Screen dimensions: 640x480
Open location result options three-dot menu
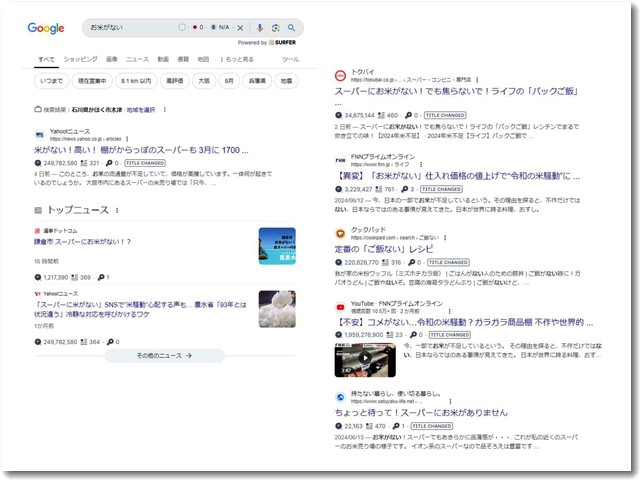(x=164, y=110)
